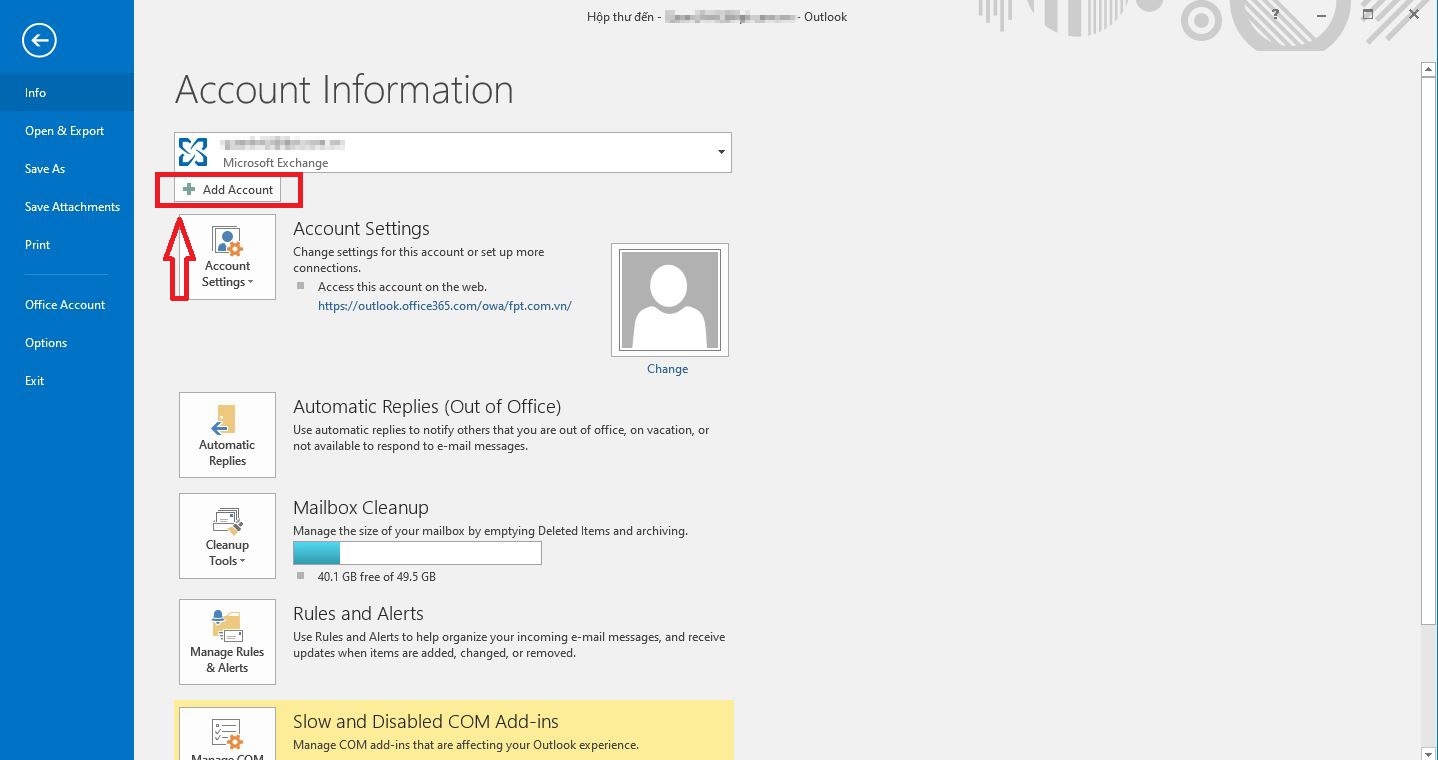Expand the Cleanup Tools dropdown arrow

244,561
